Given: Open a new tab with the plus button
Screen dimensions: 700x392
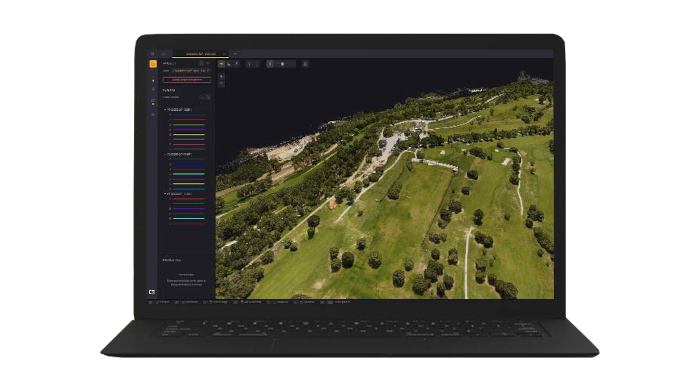Looking at the screenshot, I should click(x=235, y=54).
